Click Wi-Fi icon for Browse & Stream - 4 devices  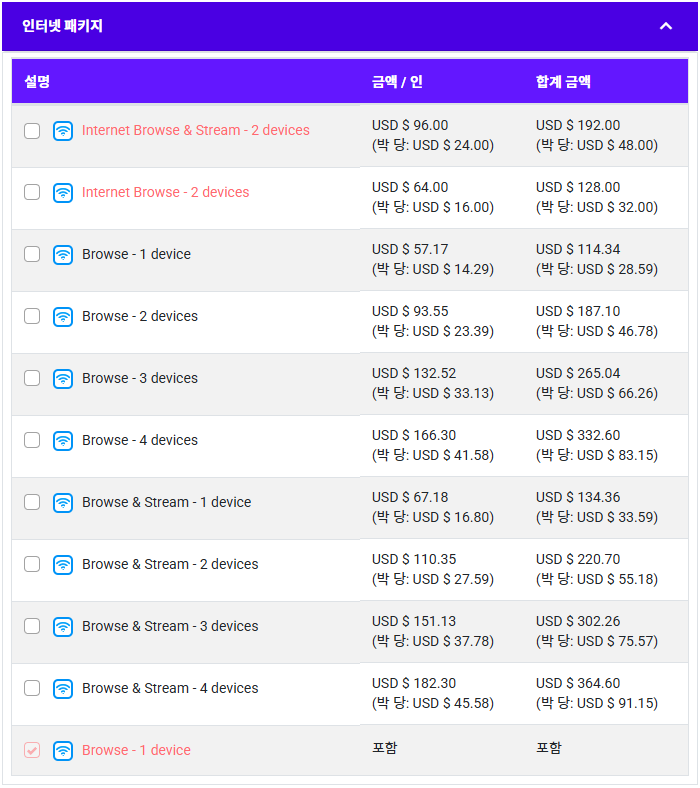tap(63, 689)
